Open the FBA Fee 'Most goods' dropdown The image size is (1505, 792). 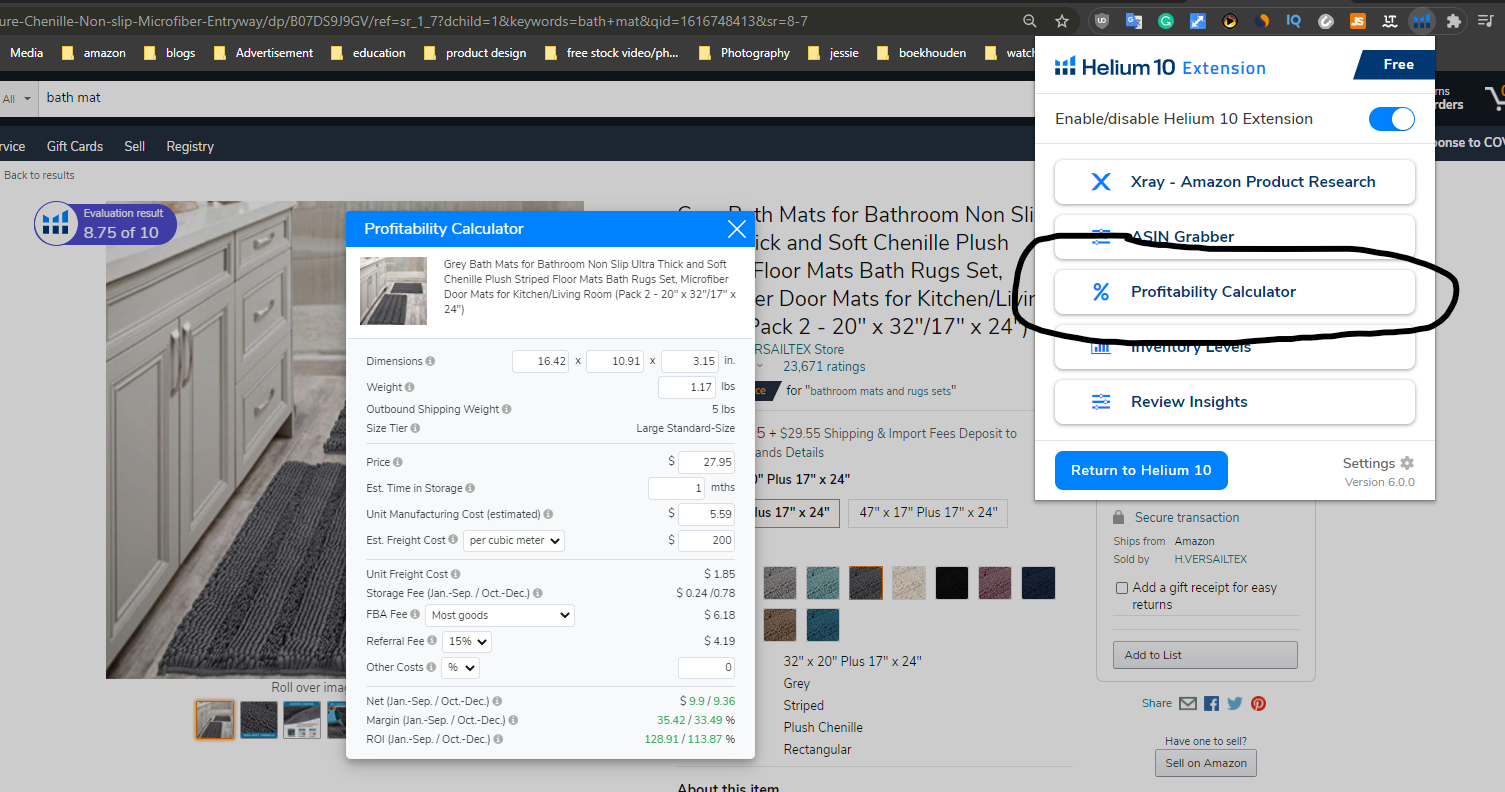[500, 615]
